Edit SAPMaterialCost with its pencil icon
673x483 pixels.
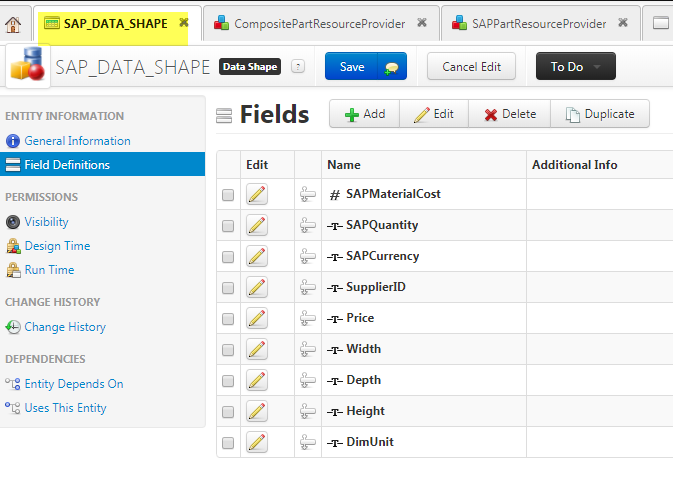pyautogui.click(x=257, y=194)
